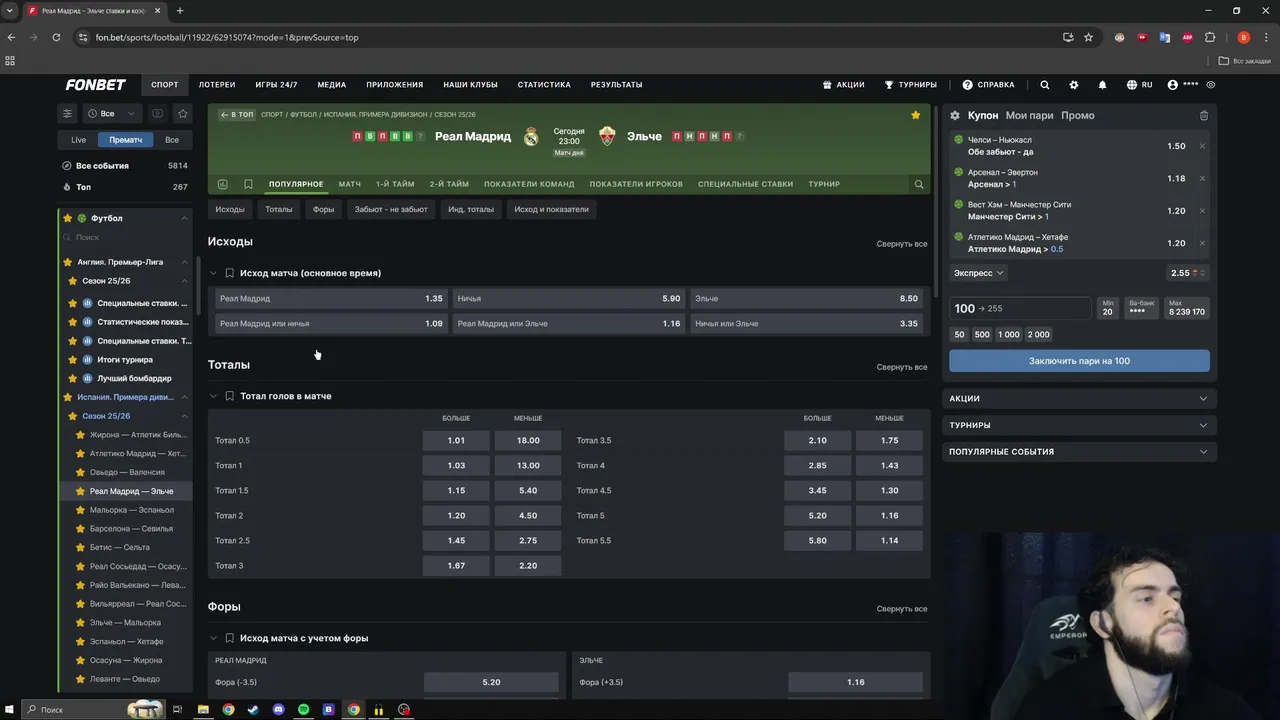This screenshot has width=1280, height=720.
Task: Switch to the МАТЧ tab
Action: tap(350, 184)
